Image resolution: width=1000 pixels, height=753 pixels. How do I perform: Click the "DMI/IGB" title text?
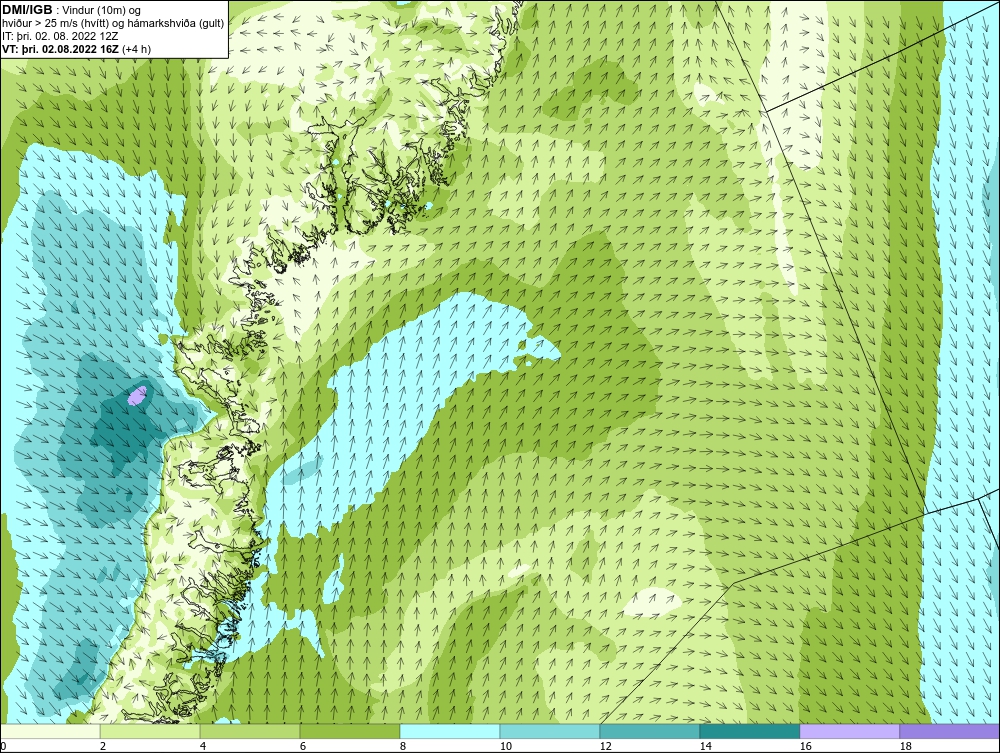click(x=27, y=10)
